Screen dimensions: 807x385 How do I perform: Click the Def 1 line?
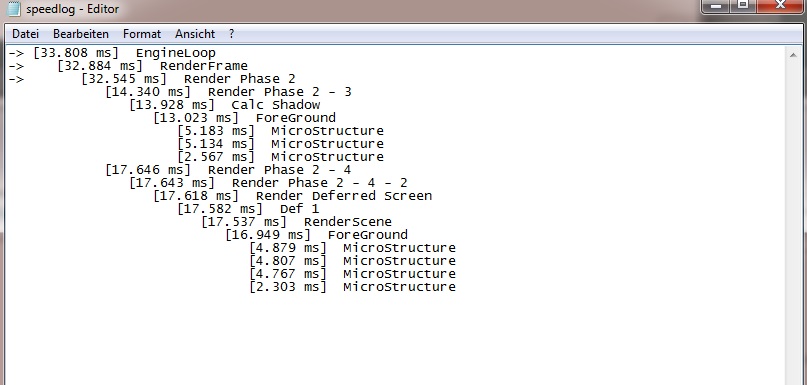pos(248,209)
